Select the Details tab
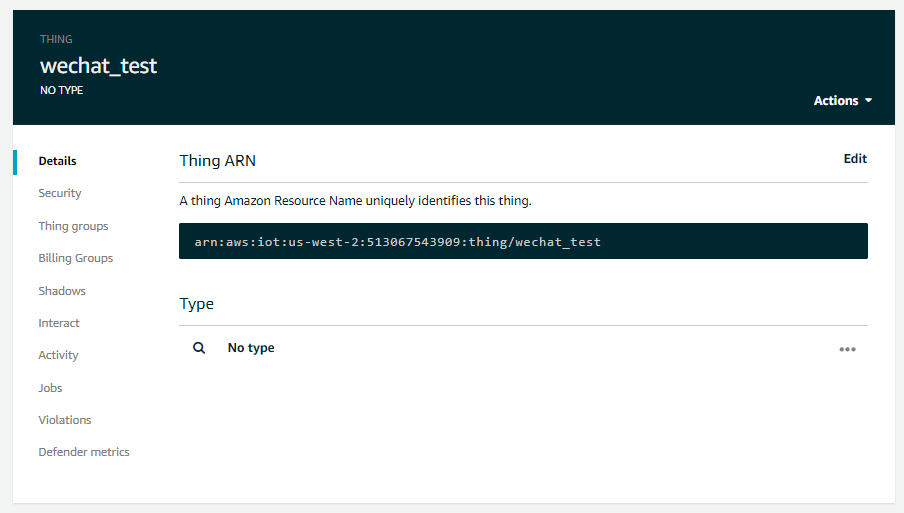Image resolution: width=904 pixels, height=513 pixels. pyautogui.click(x=57, y=161)
